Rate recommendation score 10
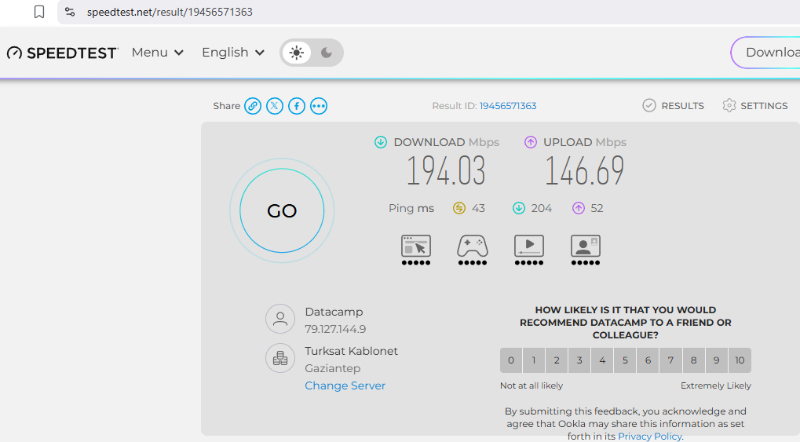The width and height of the screenshot is (800, 442). [x=740, y=360]
